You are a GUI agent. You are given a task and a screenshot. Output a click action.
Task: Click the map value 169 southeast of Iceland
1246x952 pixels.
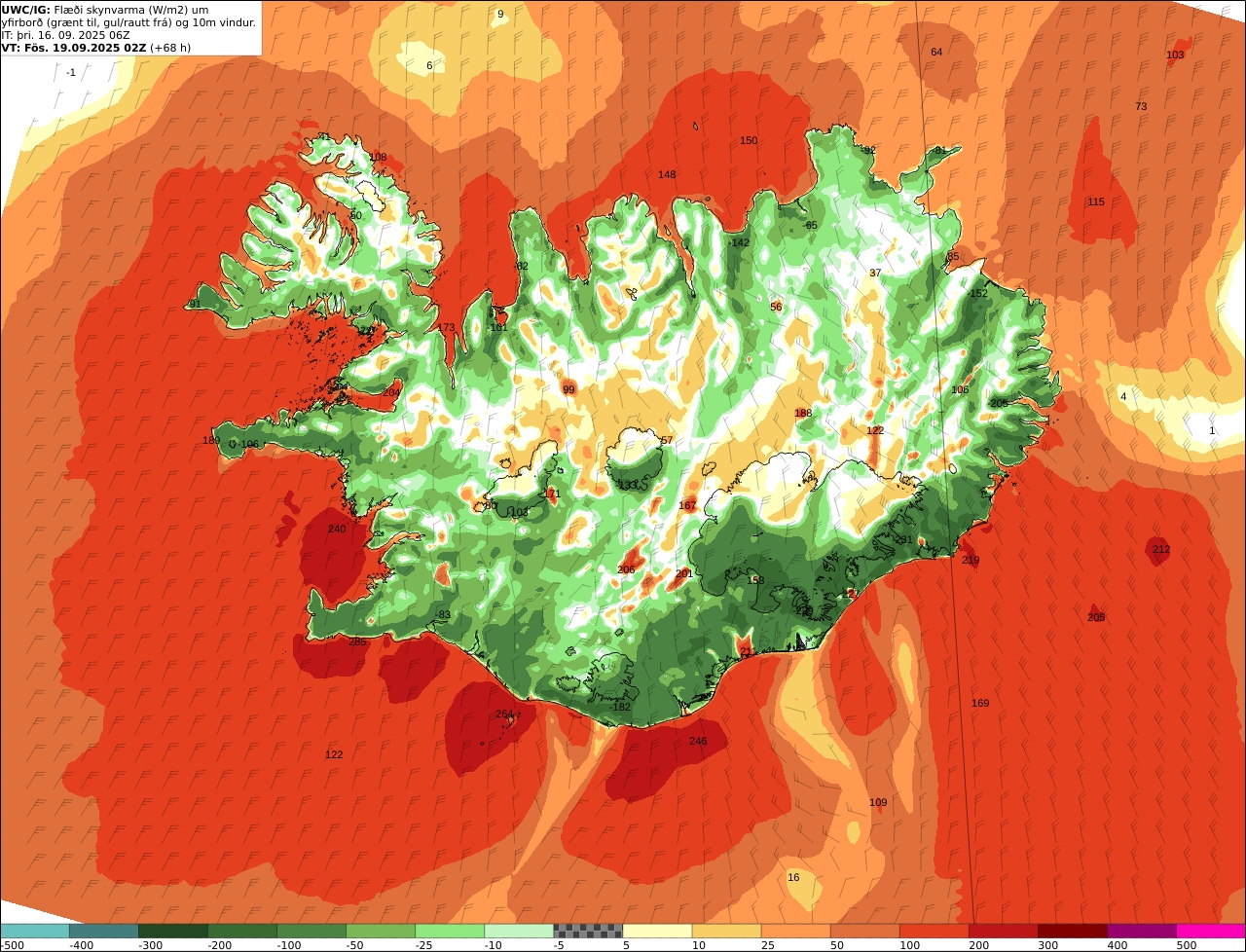tap(980, 703)
